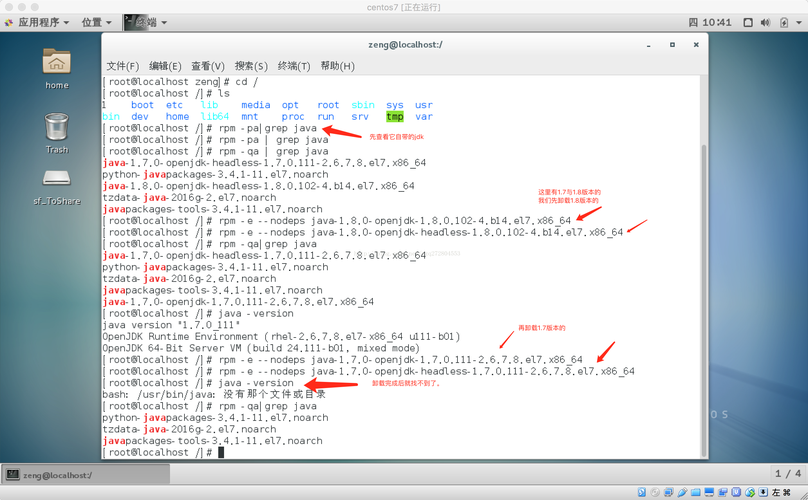The height and width of the screenshot is (500, 808).
Task: Click VirtualBox hard disk activity icon
Action: (x=642, y=492)
